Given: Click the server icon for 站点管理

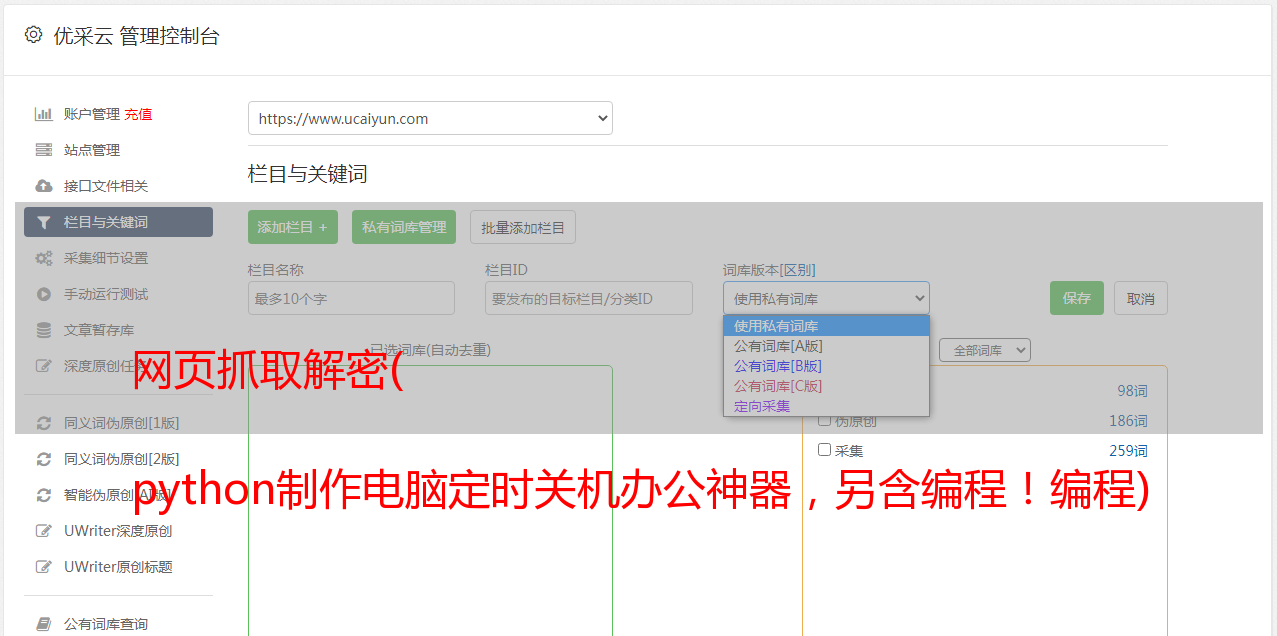Looking at the screenshot, I should (x=43, y=150).
